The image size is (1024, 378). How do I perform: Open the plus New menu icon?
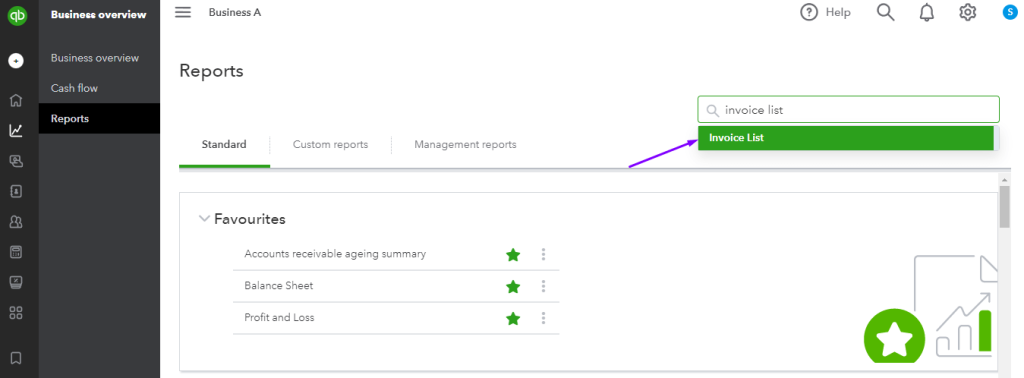click(16, 61)
